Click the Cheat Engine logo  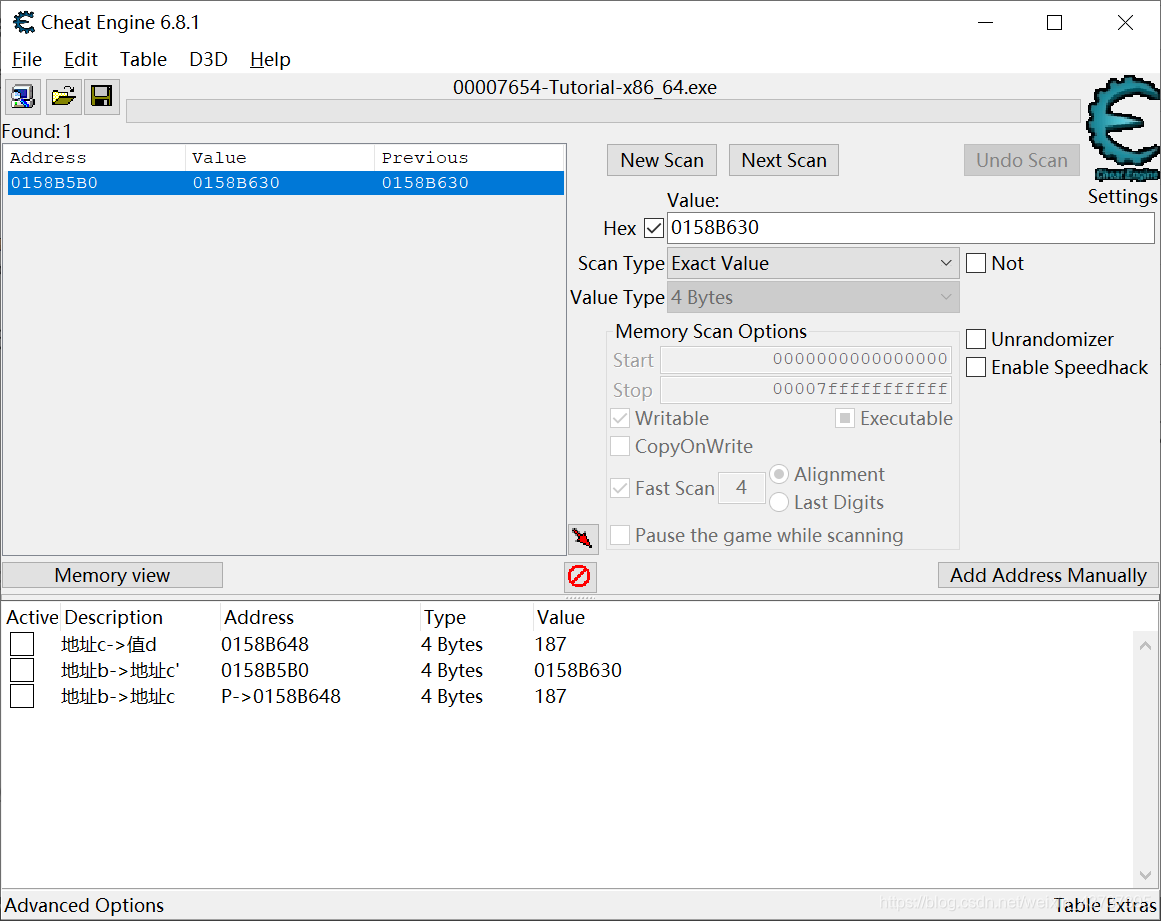(1124, 127)
